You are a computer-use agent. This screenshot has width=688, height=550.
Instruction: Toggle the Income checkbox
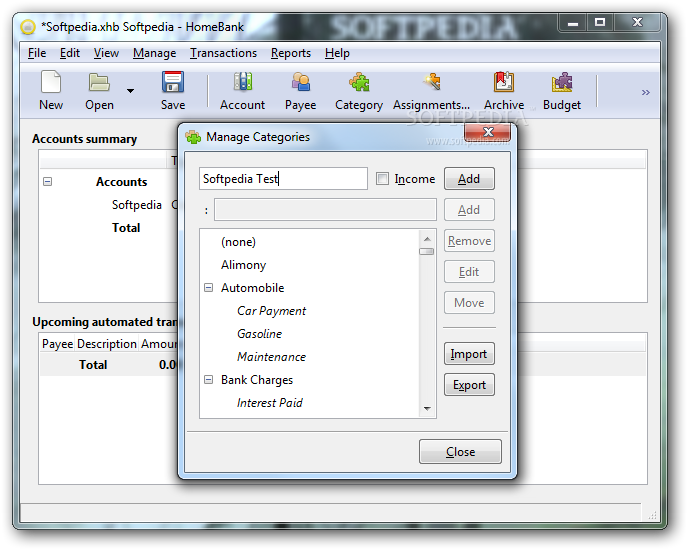coord(382,179)
